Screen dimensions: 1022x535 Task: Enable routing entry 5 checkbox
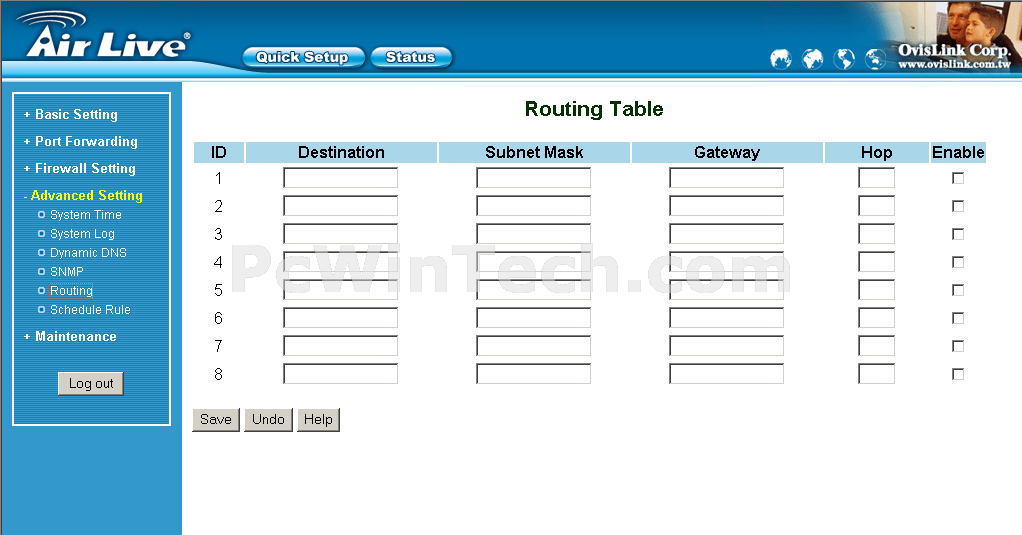tap(957, 290)
